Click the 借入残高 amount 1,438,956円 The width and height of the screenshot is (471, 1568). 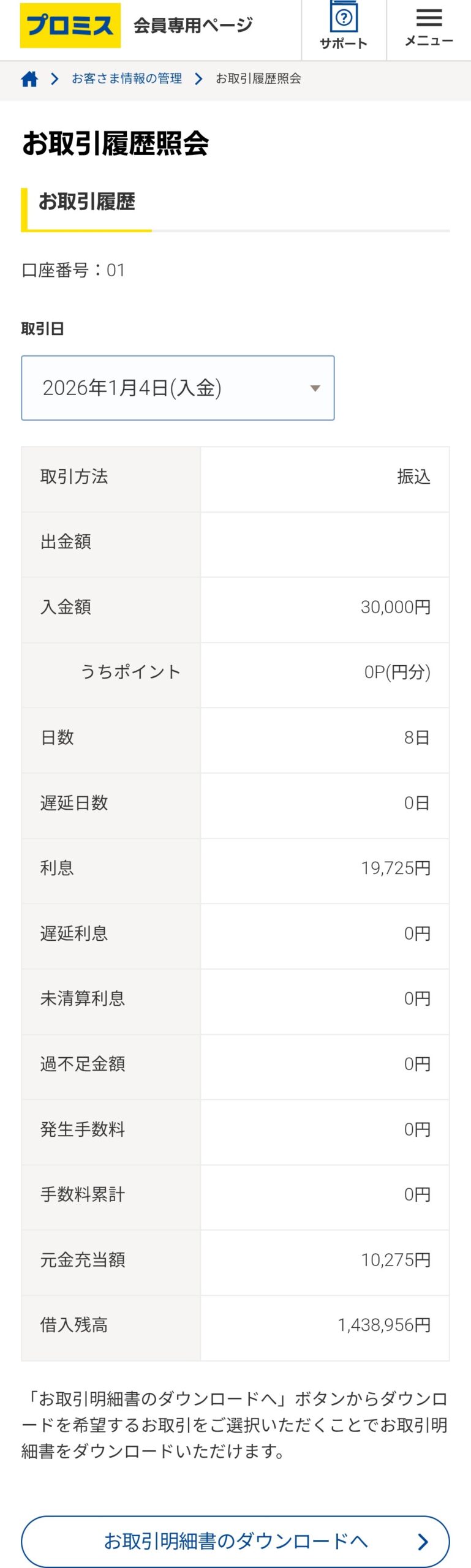[x=384, y=1325]
